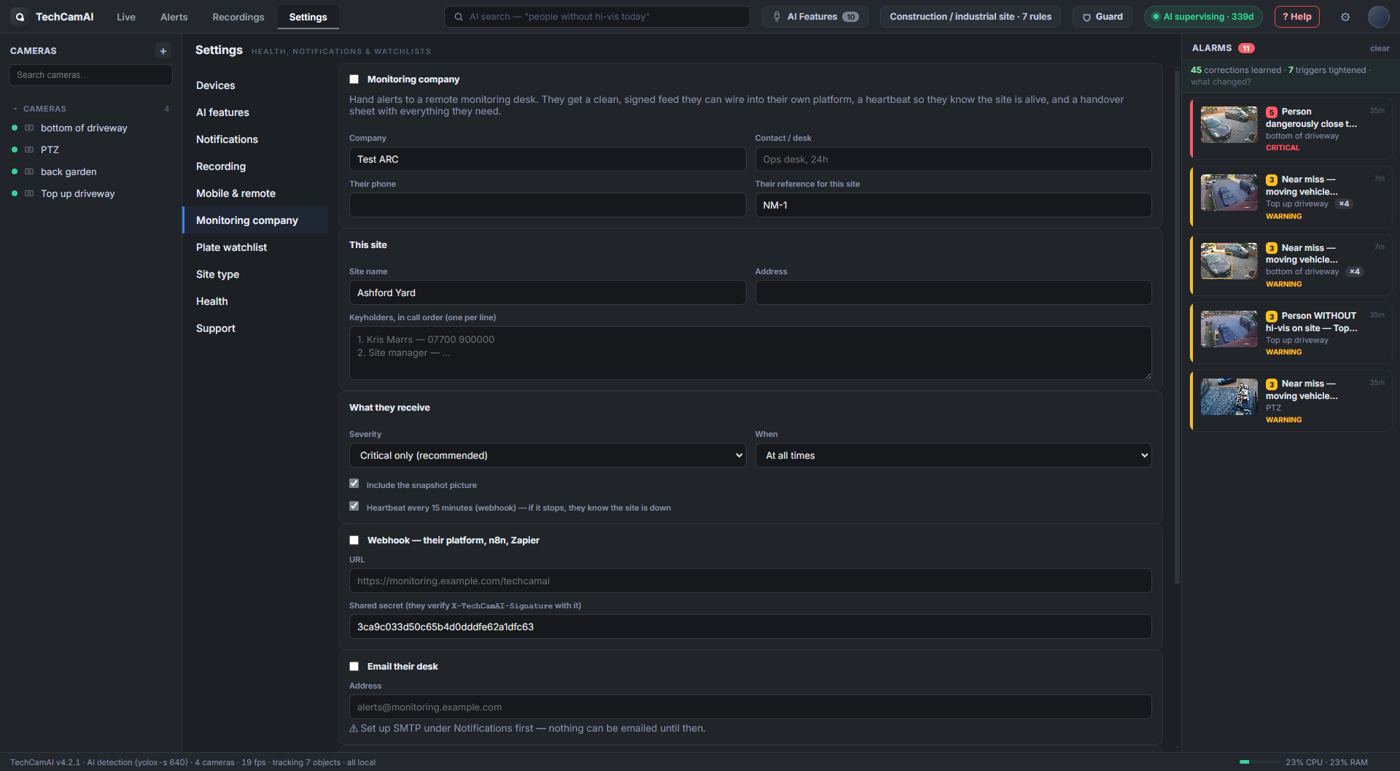Click the camera icon beside PTZ
Screen dimensions: 1400x771
pos(29,150)
